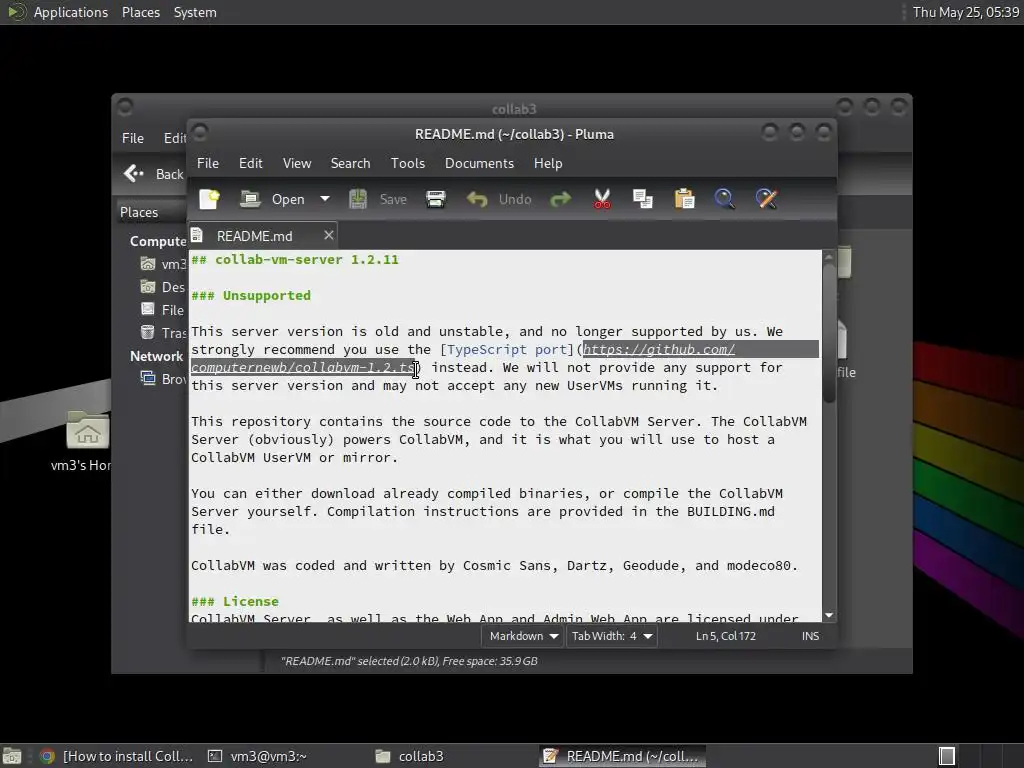This screenshot has height=768, width=1024.
Task: Open the Places menu in top panel
Action: point(140,12)
